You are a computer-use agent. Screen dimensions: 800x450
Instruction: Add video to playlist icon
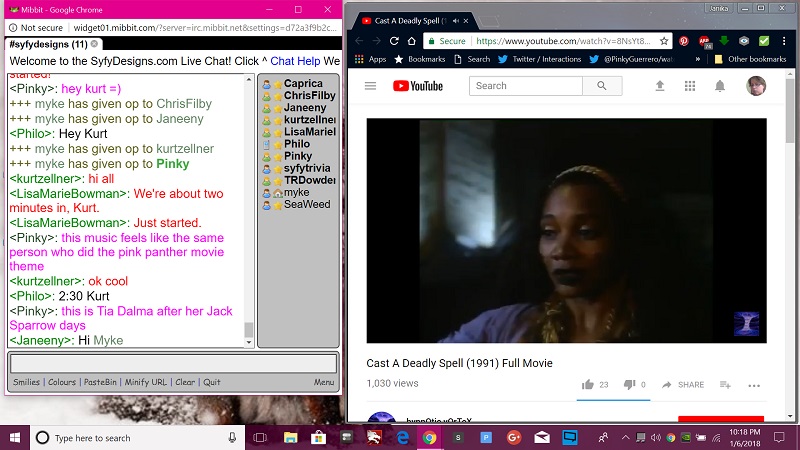[725, 385]
